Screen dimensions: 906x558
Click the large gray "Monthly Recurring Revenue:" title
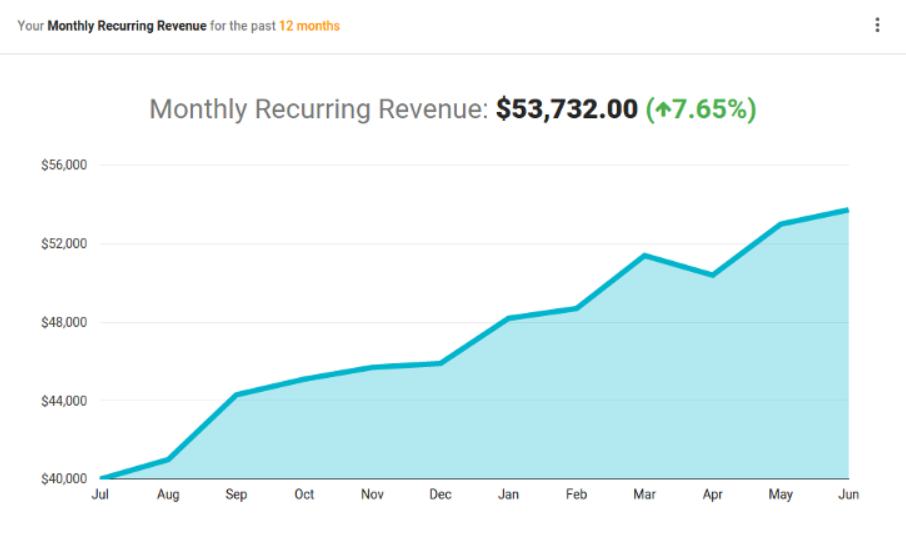pos(319,109)
